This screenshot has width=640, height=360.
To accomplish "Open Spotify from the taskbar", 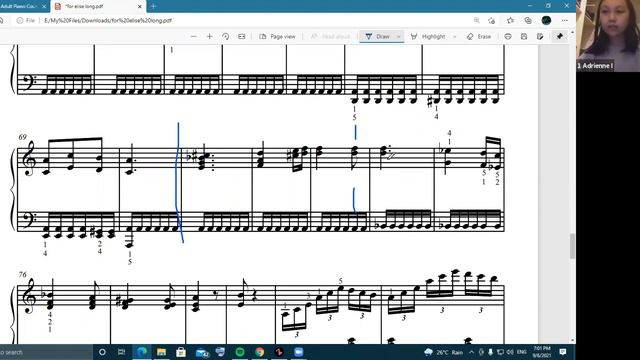I will click(240, 352).
